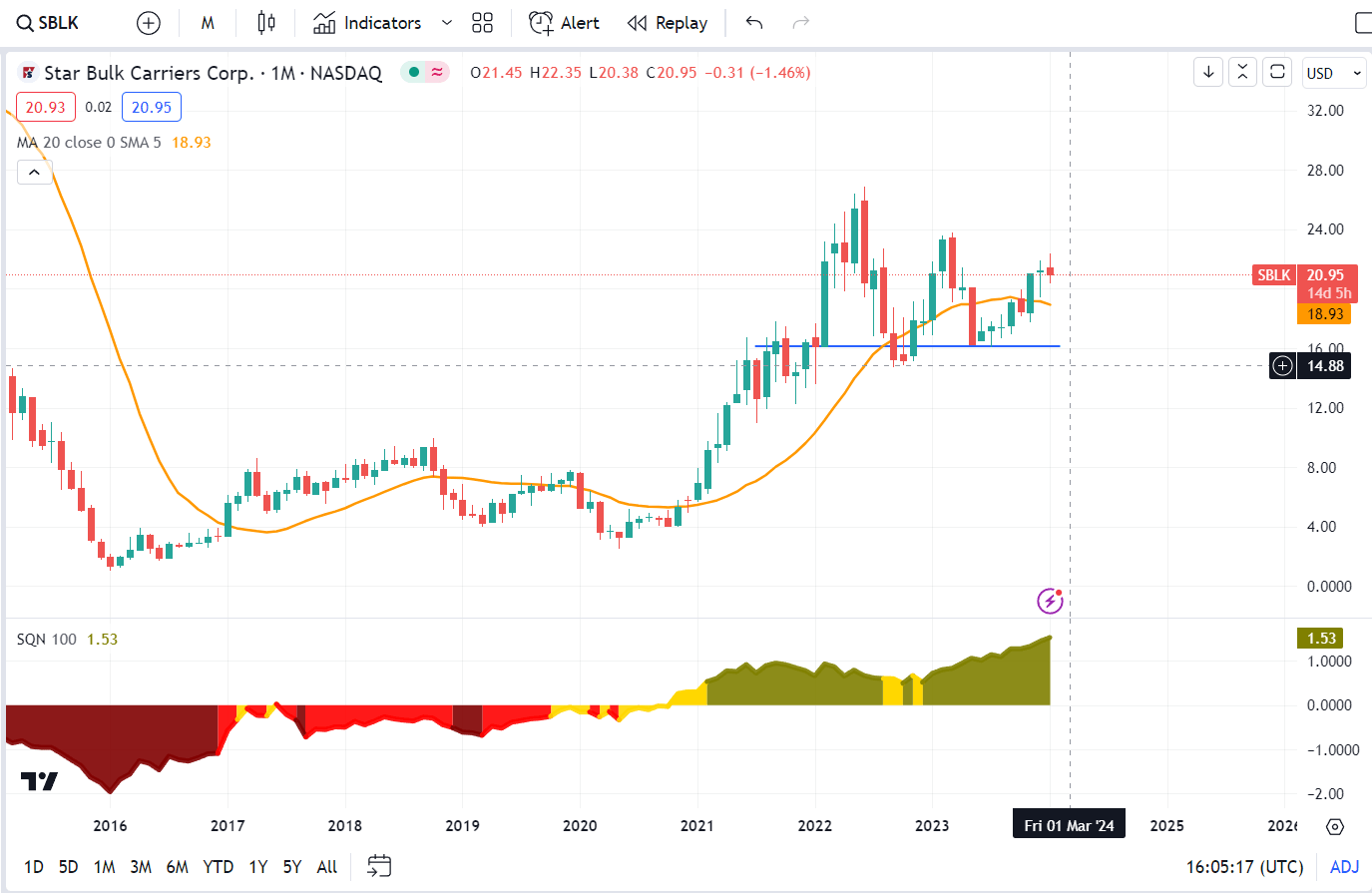Download chart data with the arrow icon
1372x893 pixels.
click(x=1207, y=72)
